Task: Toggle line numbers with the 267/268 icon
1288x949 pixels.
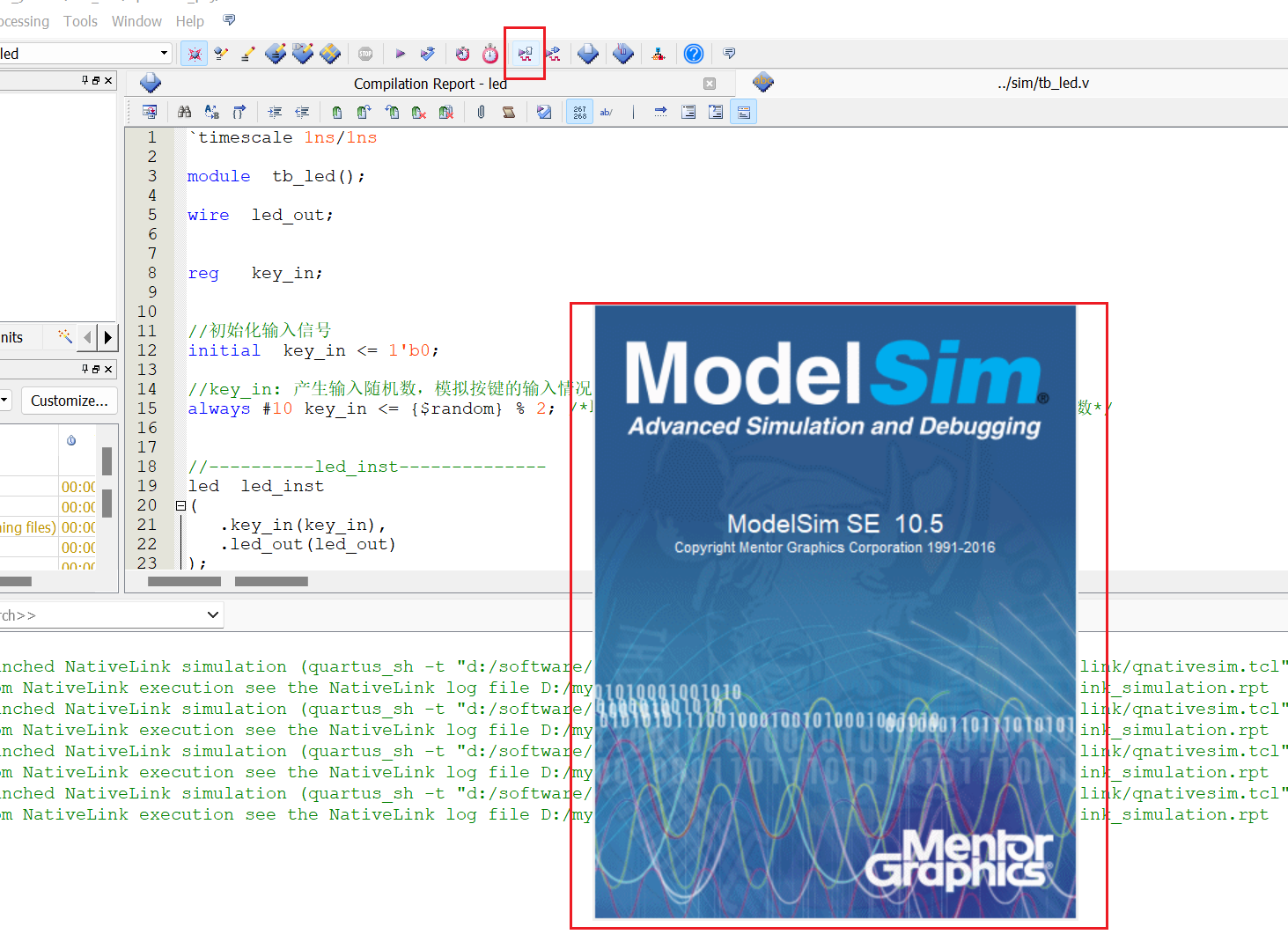Action: click(x=579, y=111)
